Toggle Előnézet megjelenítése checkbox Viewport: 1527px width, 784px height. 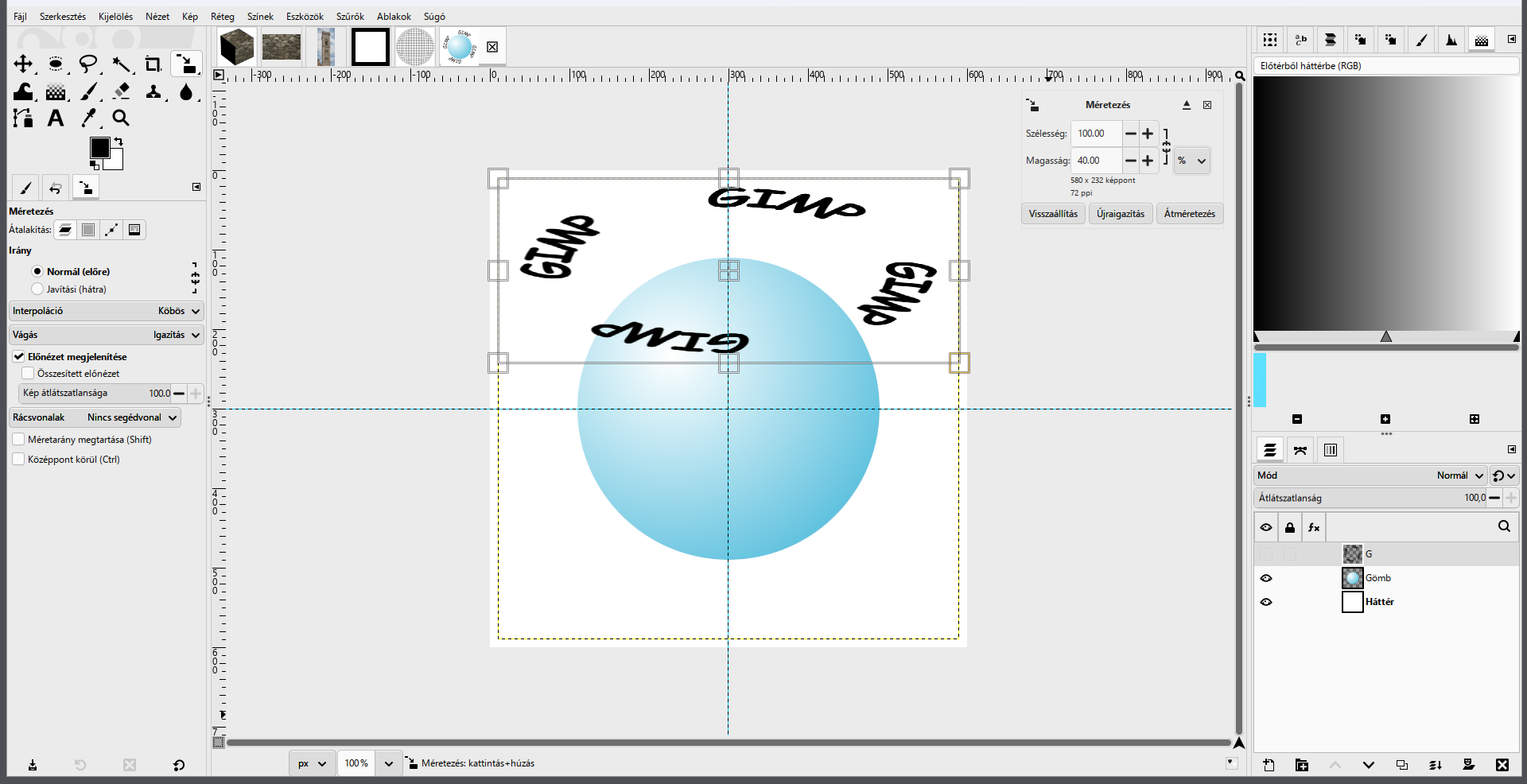18,357
